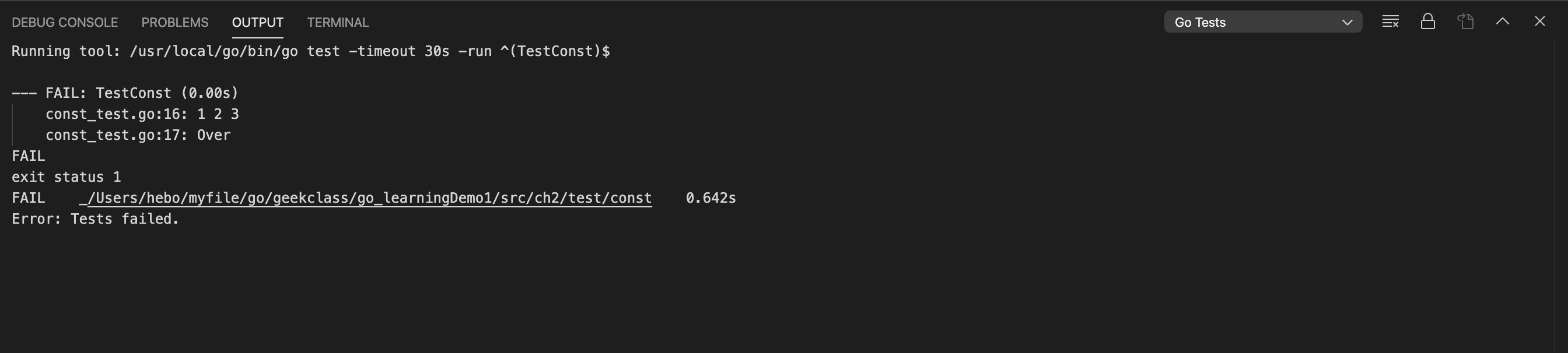This screenshot has width=1568, height=353.
Task: Switch to the DEBUG CONSOLE tab
Action: (65, 23)
